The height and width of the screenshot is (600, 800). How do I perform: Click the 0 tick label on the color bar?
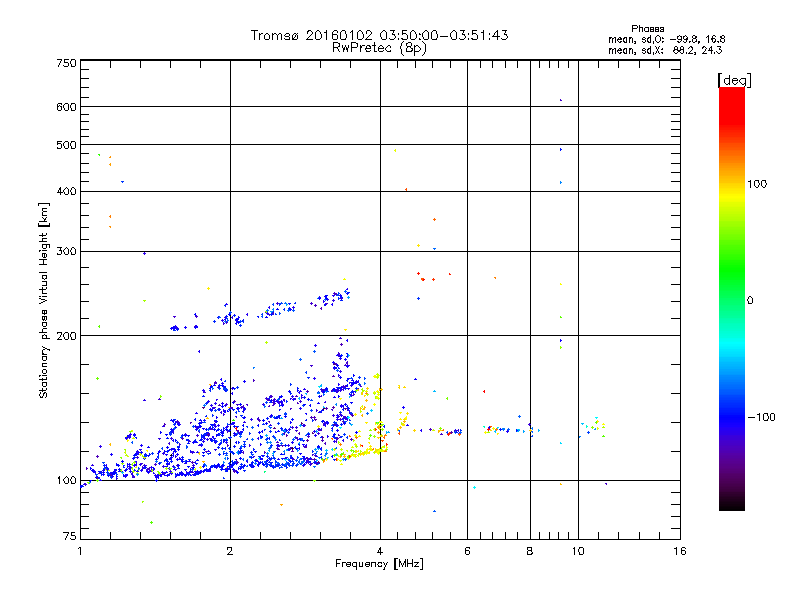[x=750, y=301]
